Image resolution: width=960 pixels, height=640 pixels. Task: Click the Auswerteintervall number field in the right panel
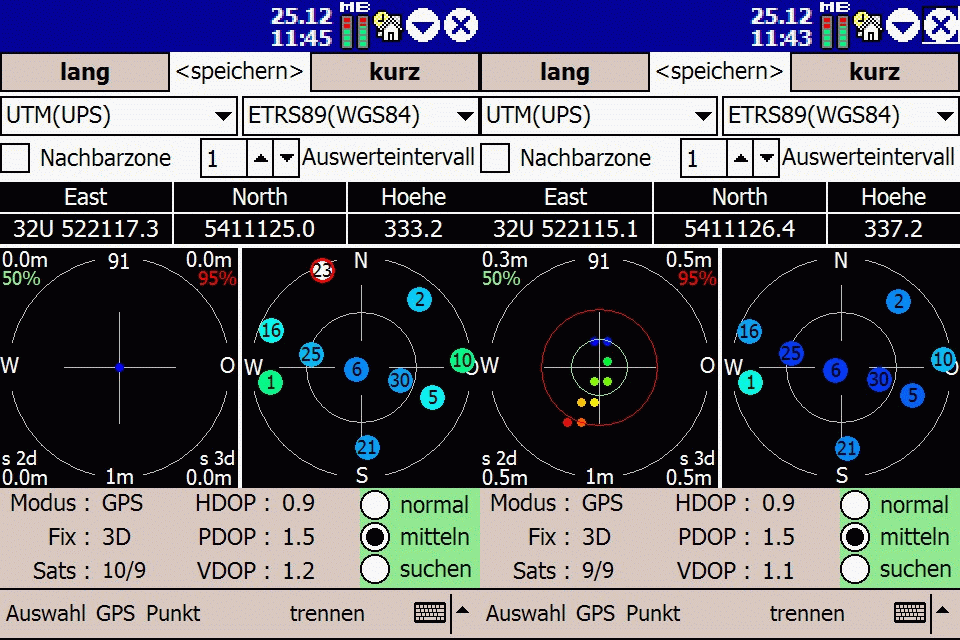pos(704,157)
